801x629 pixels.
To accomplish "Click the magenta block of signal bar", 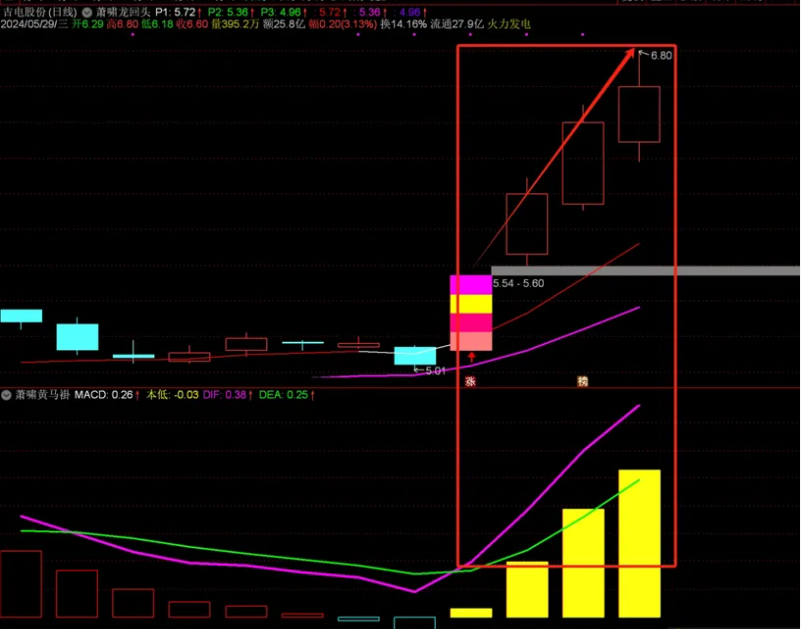I will pyautogui.click(x=471, y=284).
